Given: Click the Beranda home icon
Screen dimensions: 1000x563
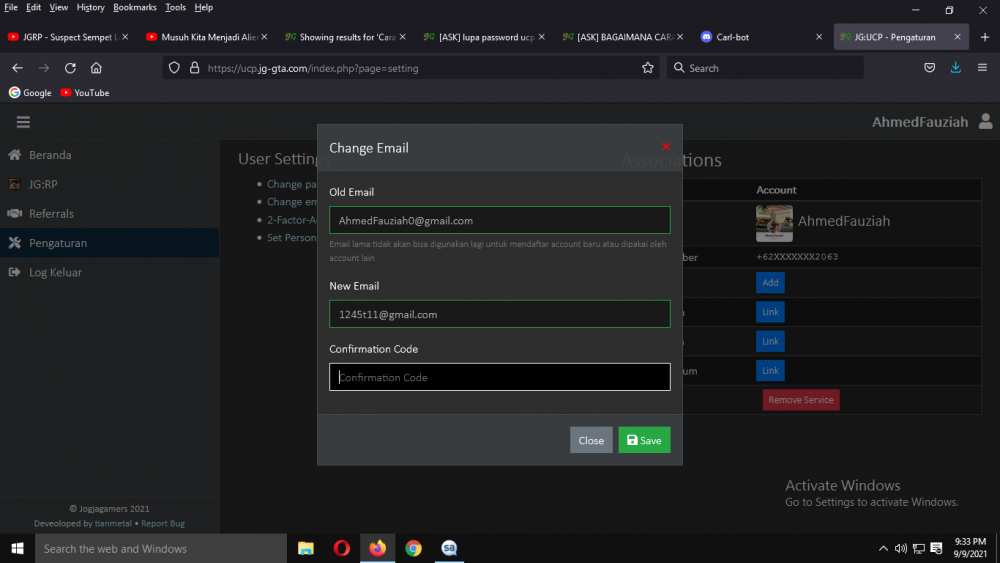Looking at the screenshot, I should tap(15, 154).
